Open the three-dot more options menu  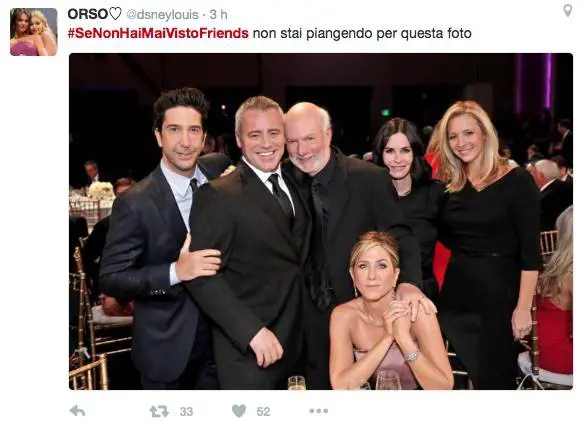tap(318, 411)
